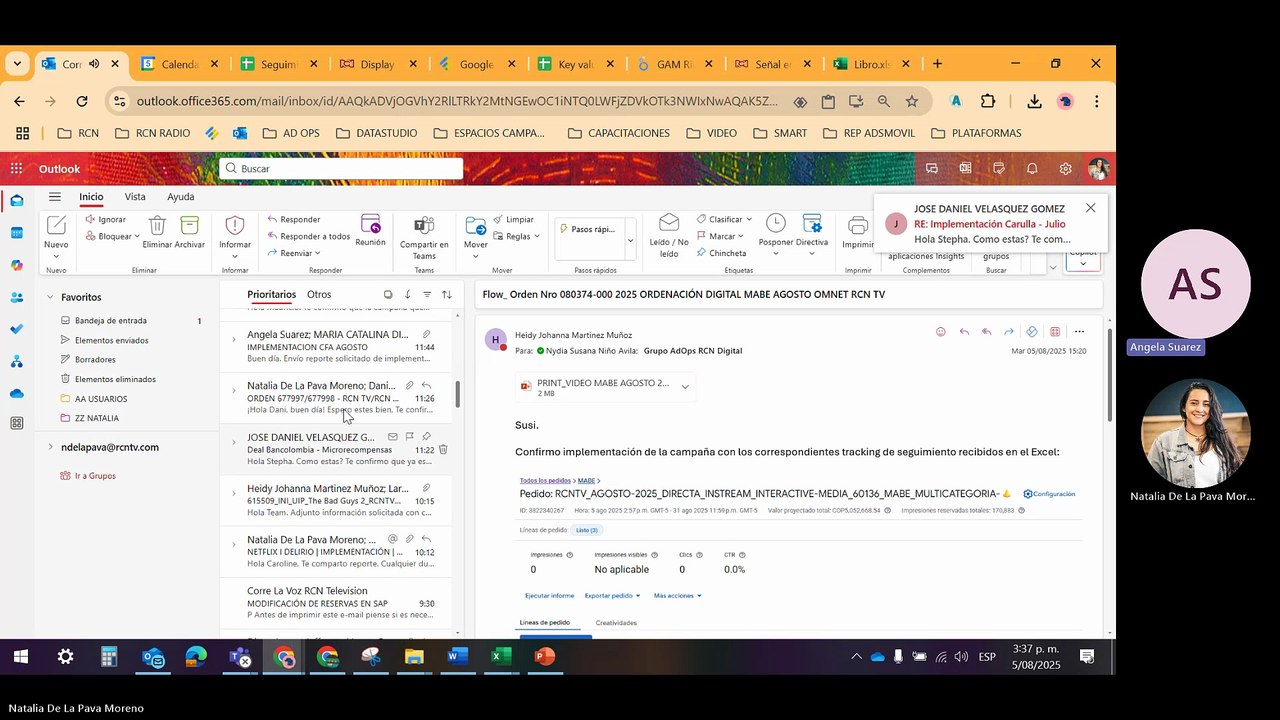The image size is (1280, 720).
Task: Open OneDrive cloud icon in left rail
Action: (x=17, y=393)
